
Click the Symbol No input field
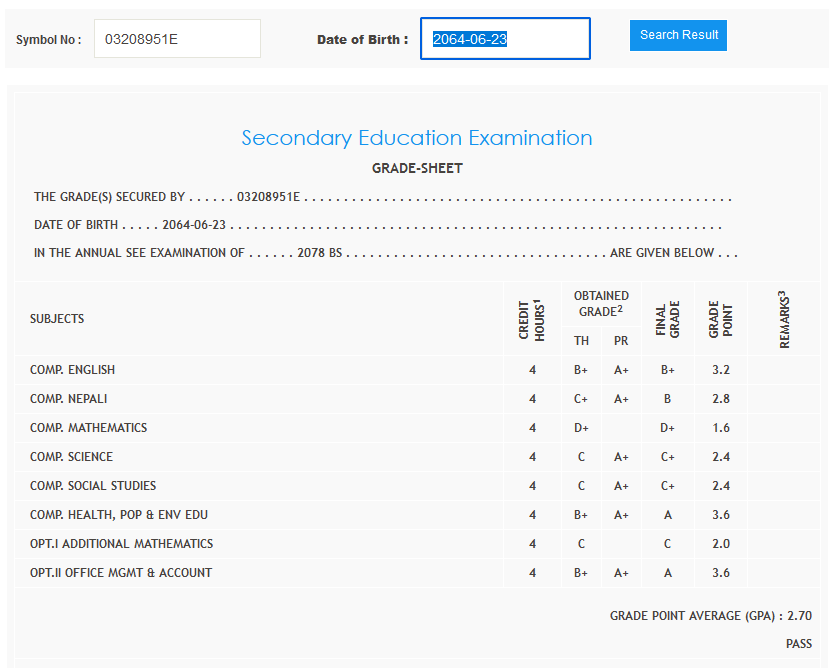click(x=177, y=39)
